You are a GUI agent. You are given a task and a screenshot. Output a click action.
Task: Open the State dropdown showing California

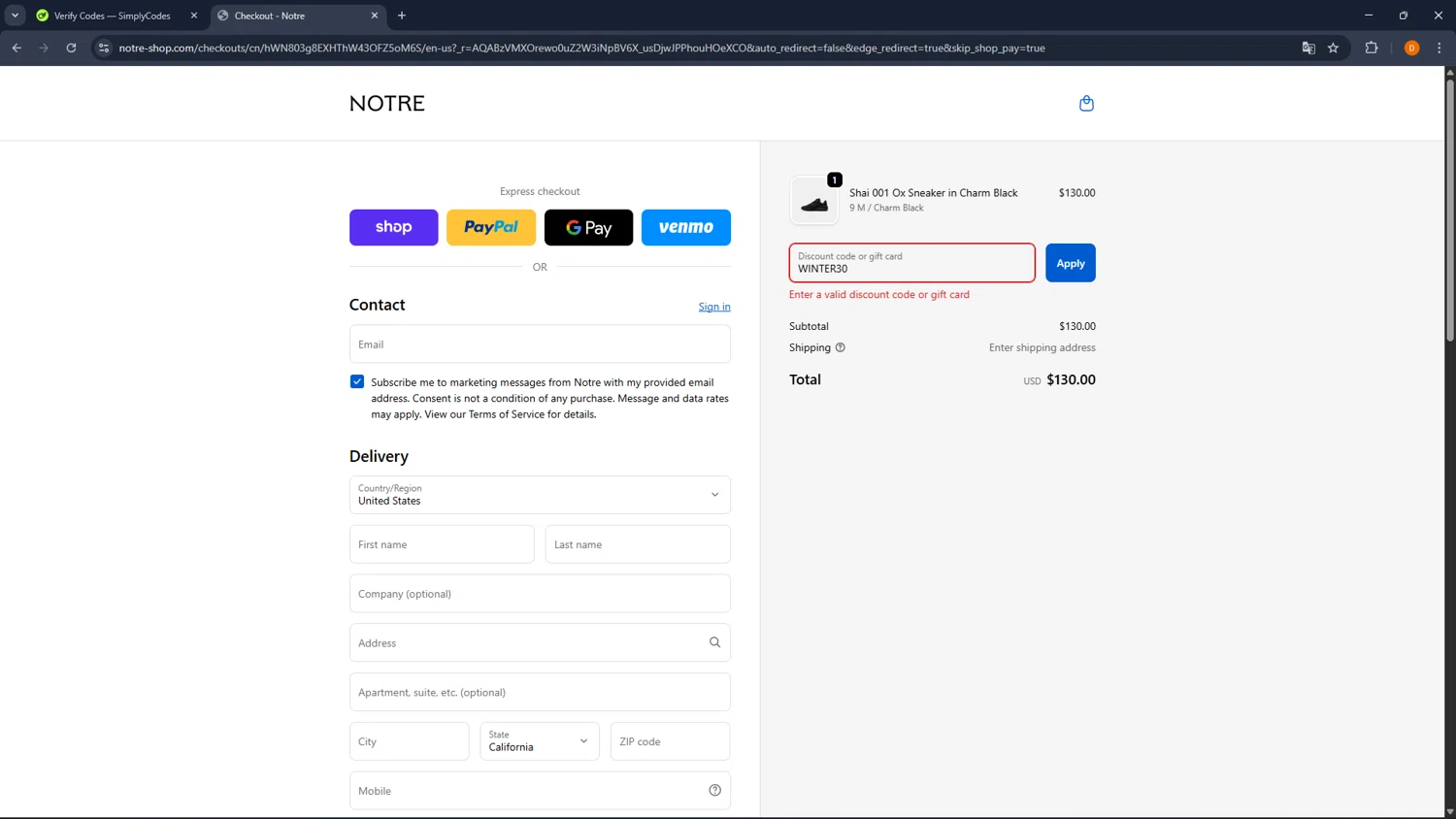540,741
